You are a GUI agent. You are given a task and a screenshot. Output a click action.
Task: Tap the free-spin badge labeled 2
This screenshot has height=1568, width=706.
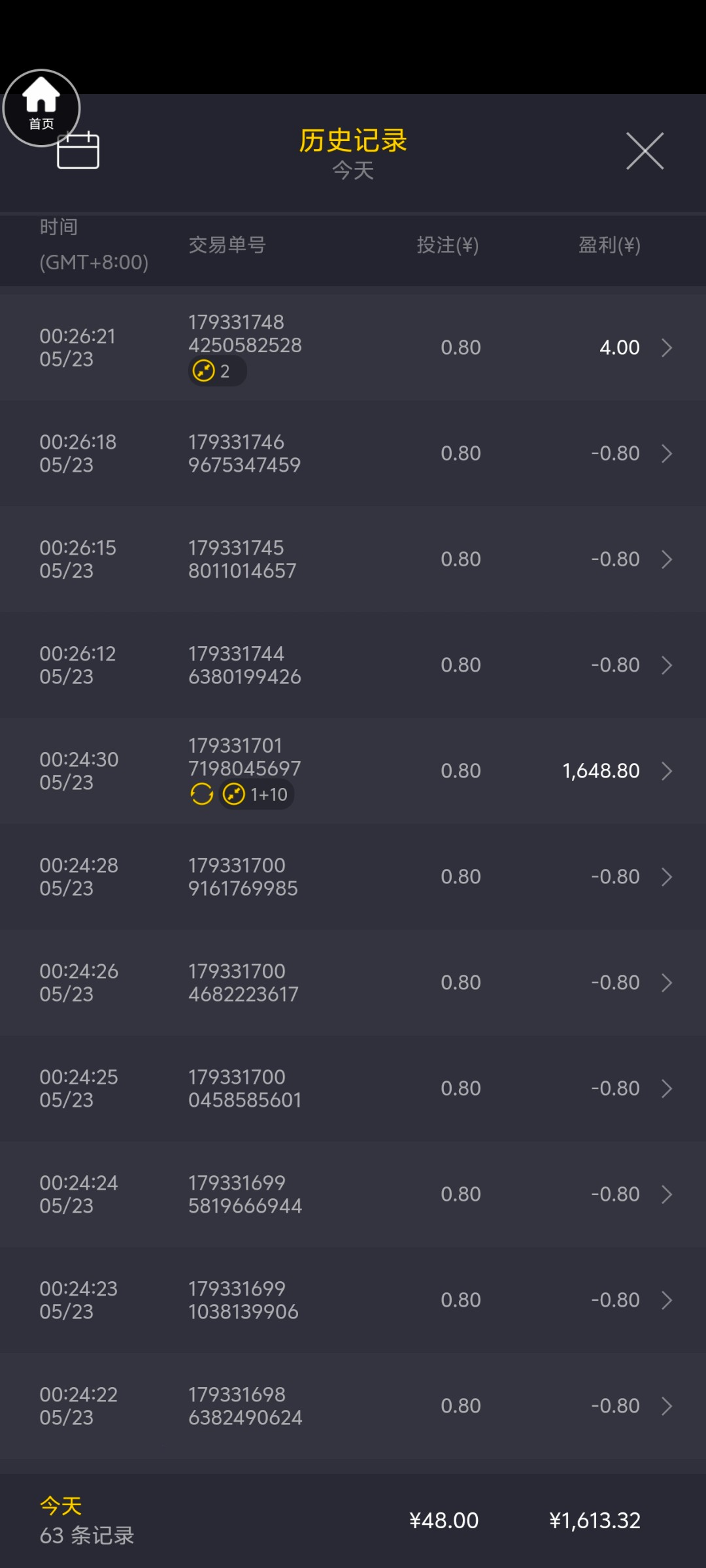pyautogui.click(x=216, y=371)
